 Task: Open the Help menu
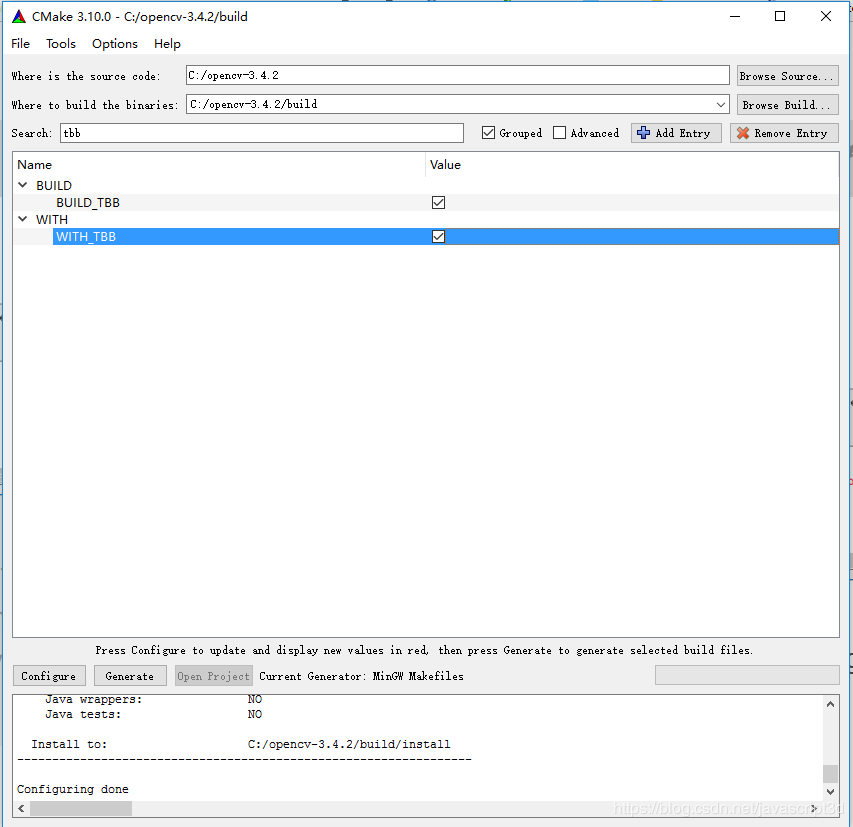tap(167, 44)
